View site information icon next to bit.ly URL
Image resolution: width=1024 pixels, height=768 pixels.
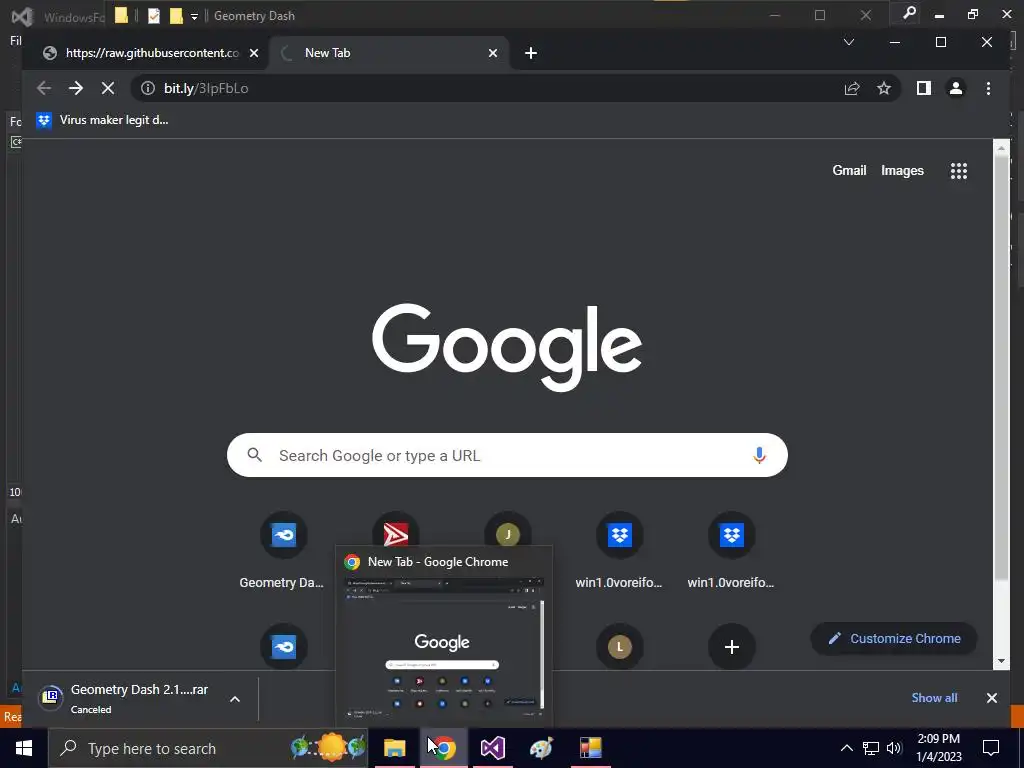(x=148, y=88)
